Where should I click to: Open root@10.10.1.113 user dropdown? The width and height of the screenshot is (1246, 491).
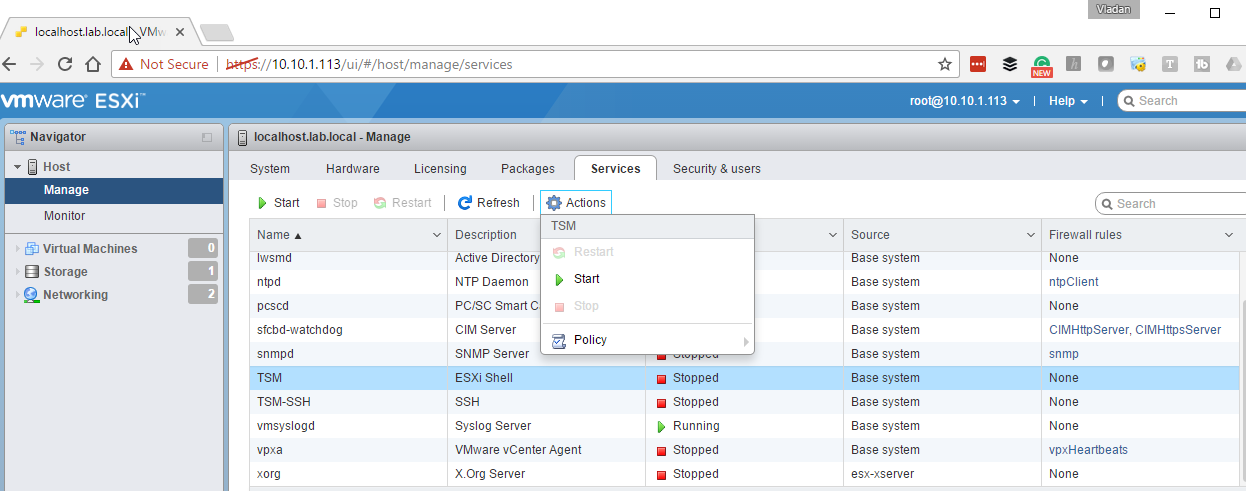pos(964,101)
